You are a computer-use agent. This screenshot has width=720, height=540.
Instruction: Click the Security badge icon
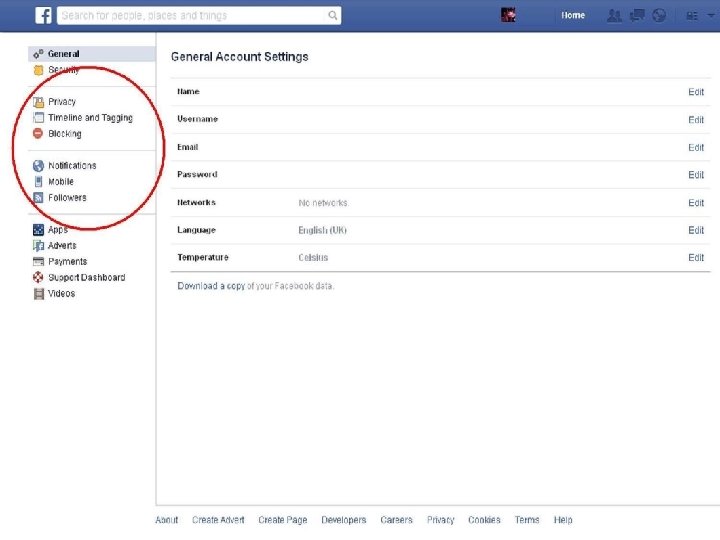point(39,70)
